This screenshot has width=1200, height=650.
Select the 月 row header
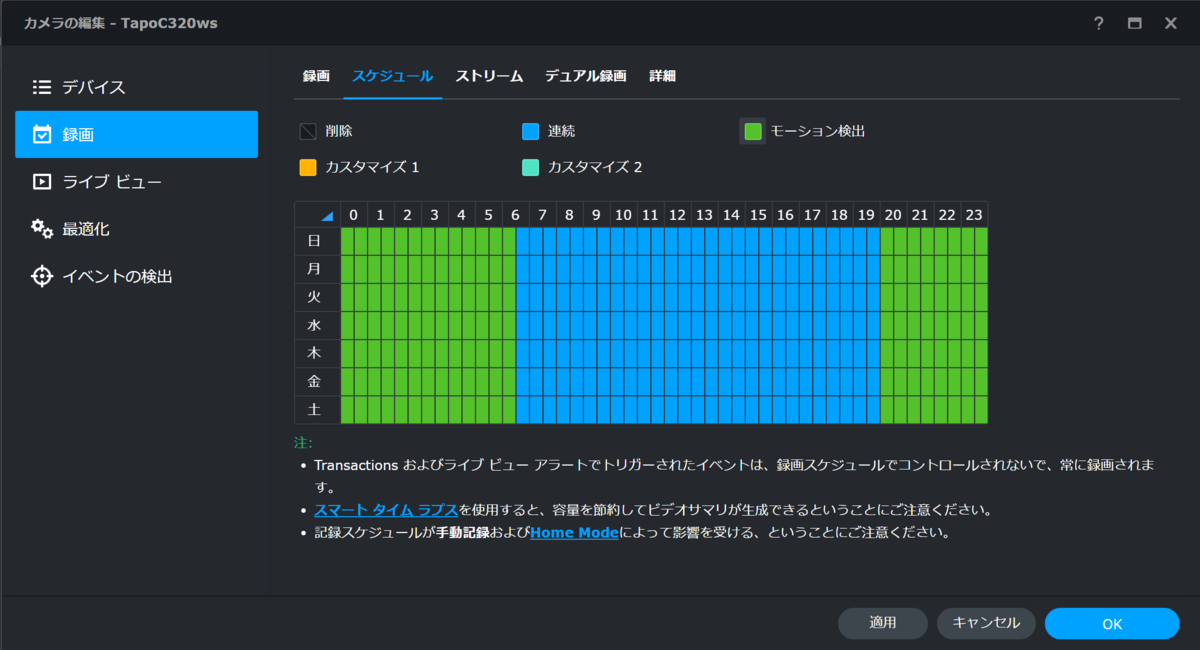317,269
